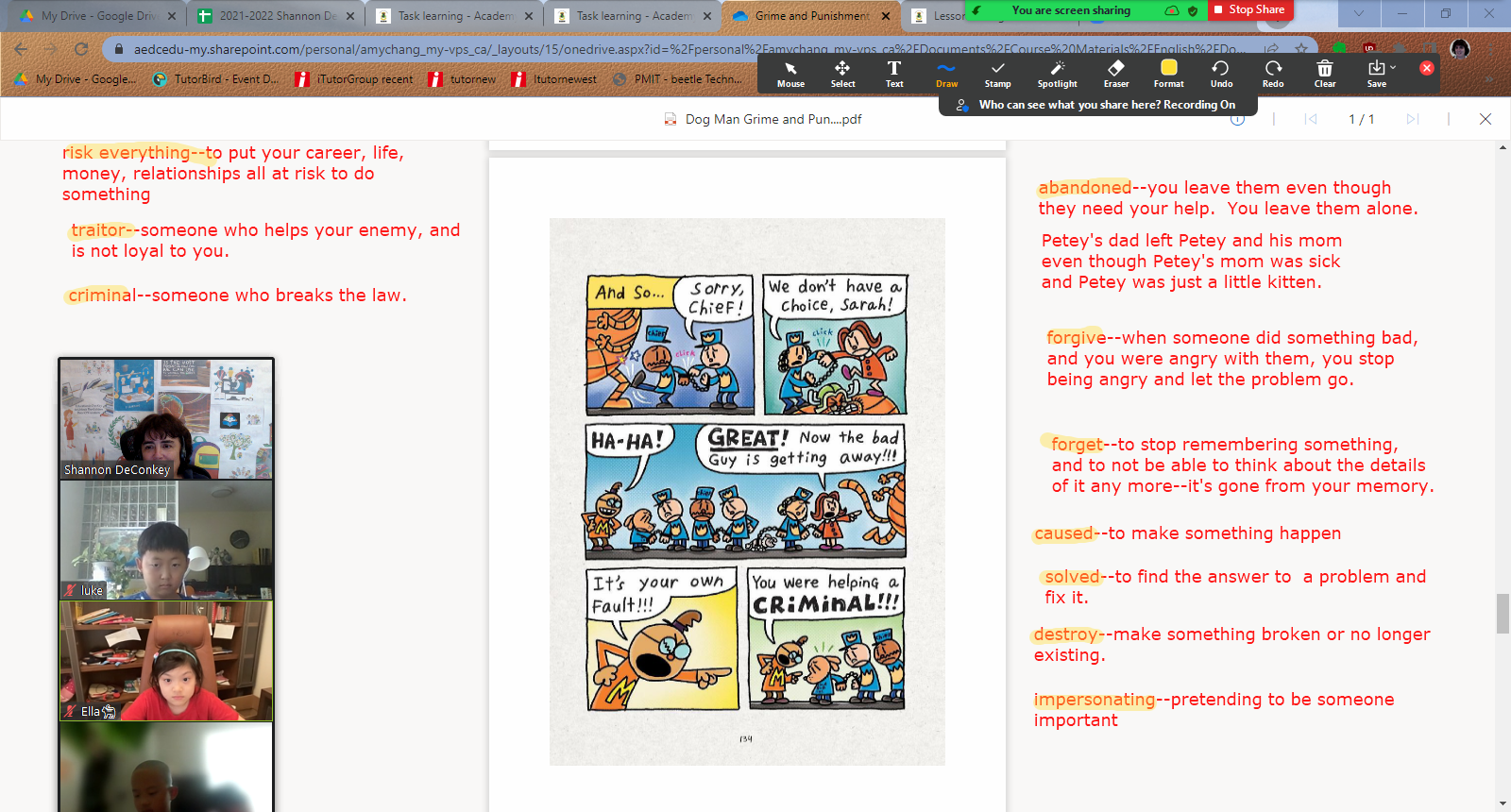The image size is (1511, 812).
Task: Click the 1 / 1 page indicator
Action: tap(1362, 119)
